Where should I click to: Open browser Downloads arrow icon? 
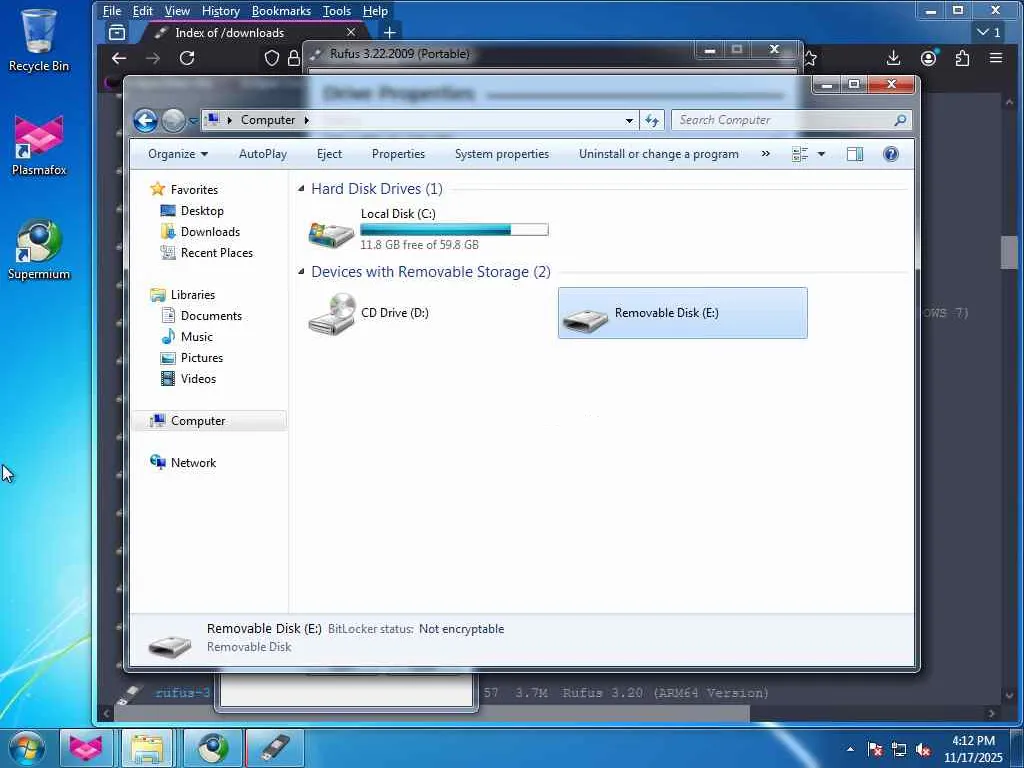893,58
